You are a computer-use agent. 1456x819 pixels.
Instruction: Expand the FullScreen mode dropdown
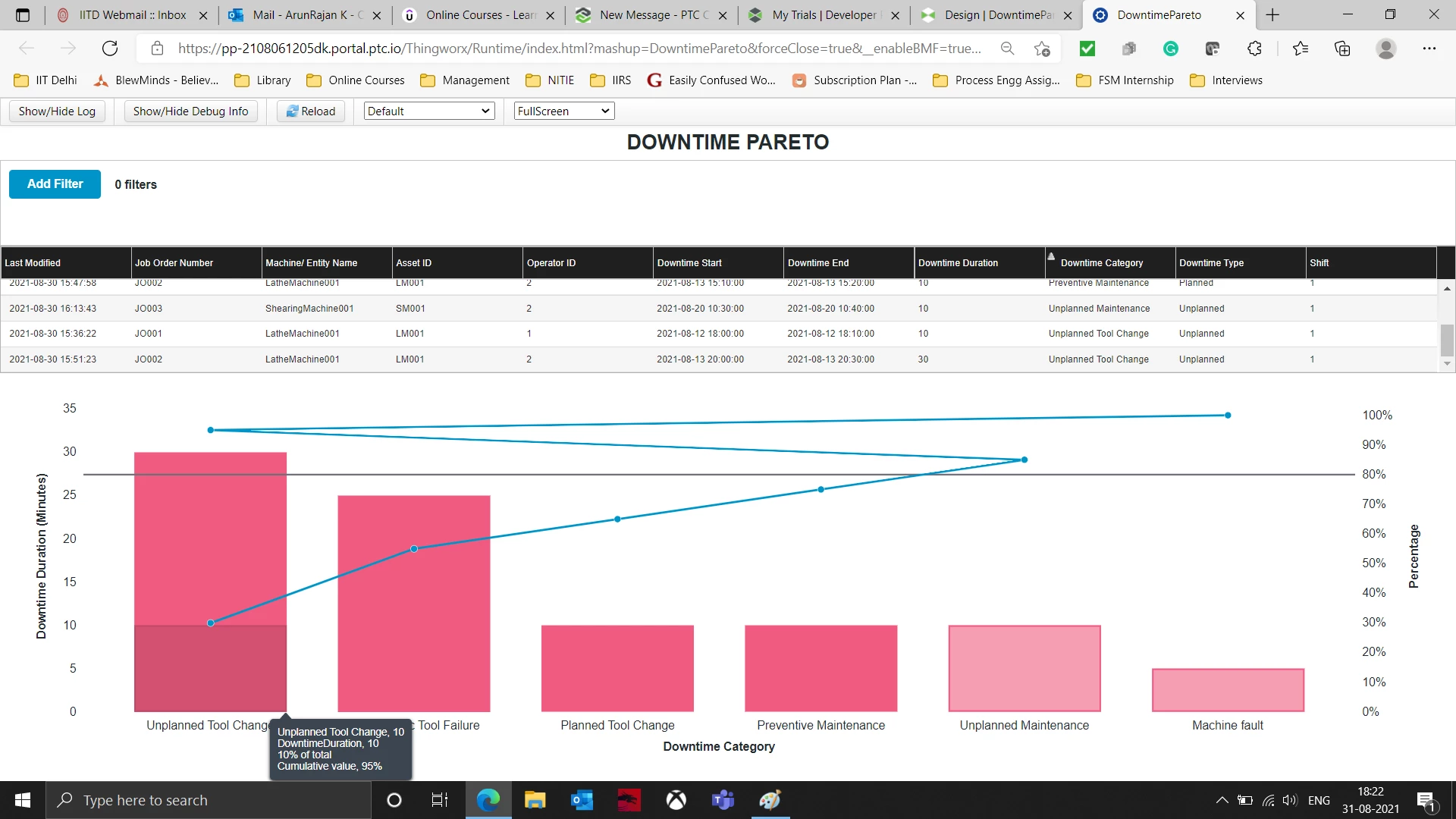click(563, 111)
